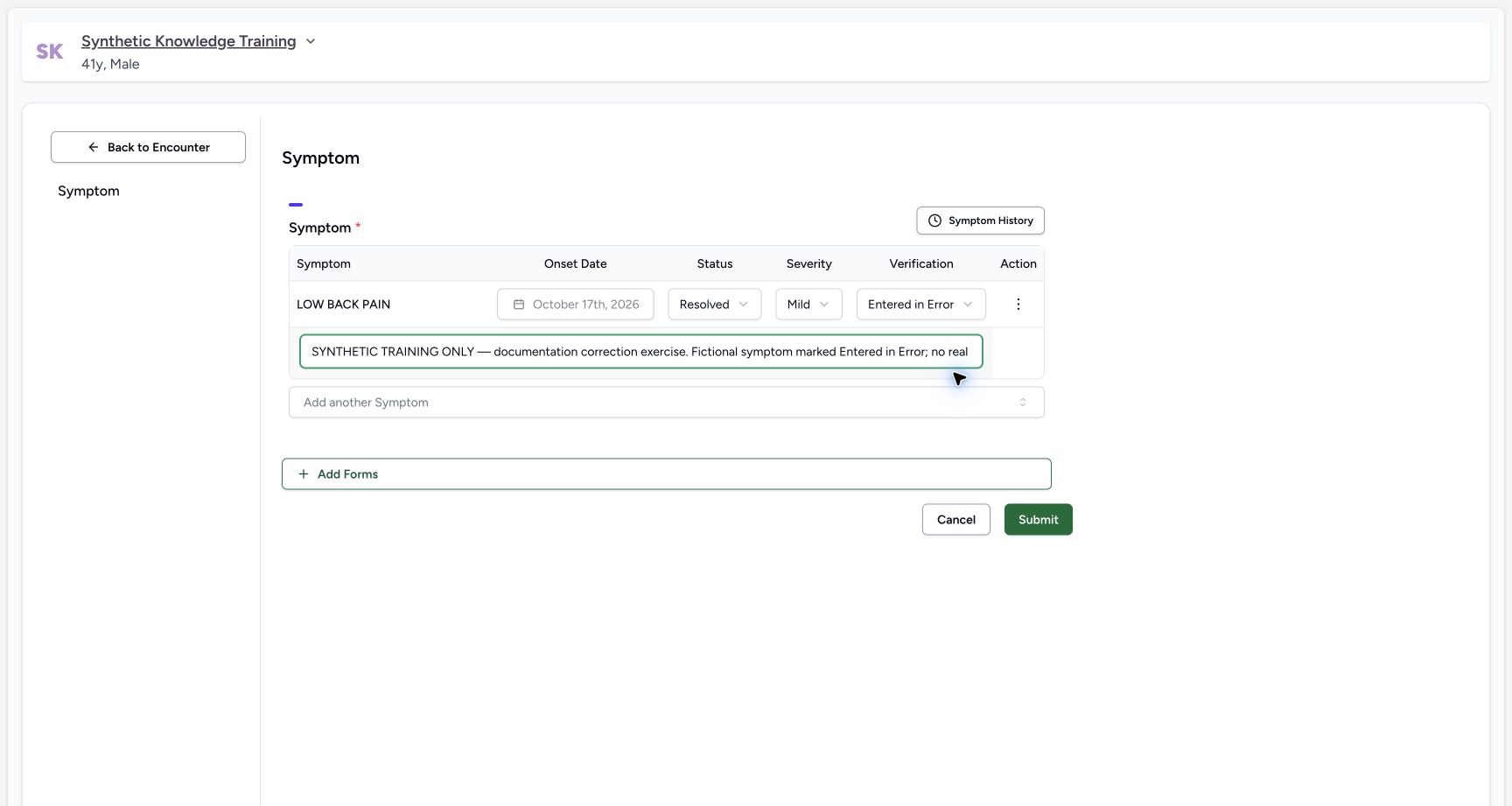Go back to the encounter
This screenshot has height=806, width=1512.
(x=148, y=147)
